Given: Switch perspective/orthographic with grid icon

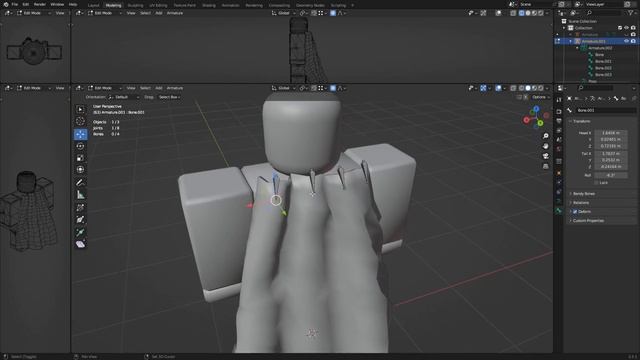Looking at the screenshot, I should [x=546, y=166].
